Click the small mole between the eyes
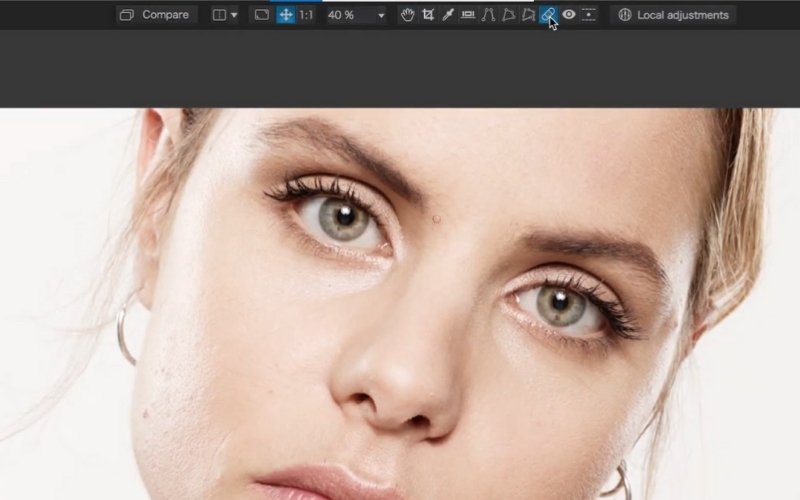This screenshot has width=800, height=500. point(436,217)
